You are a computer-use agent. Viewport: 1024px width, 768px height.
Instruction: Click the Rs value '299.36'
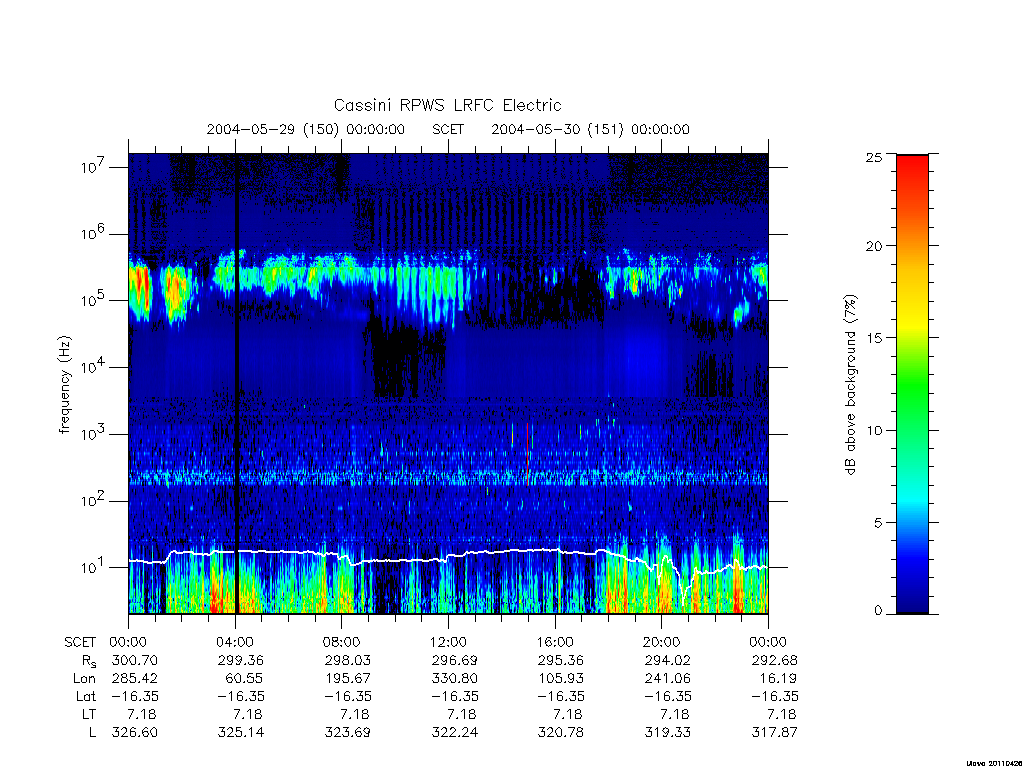point(241,660)
